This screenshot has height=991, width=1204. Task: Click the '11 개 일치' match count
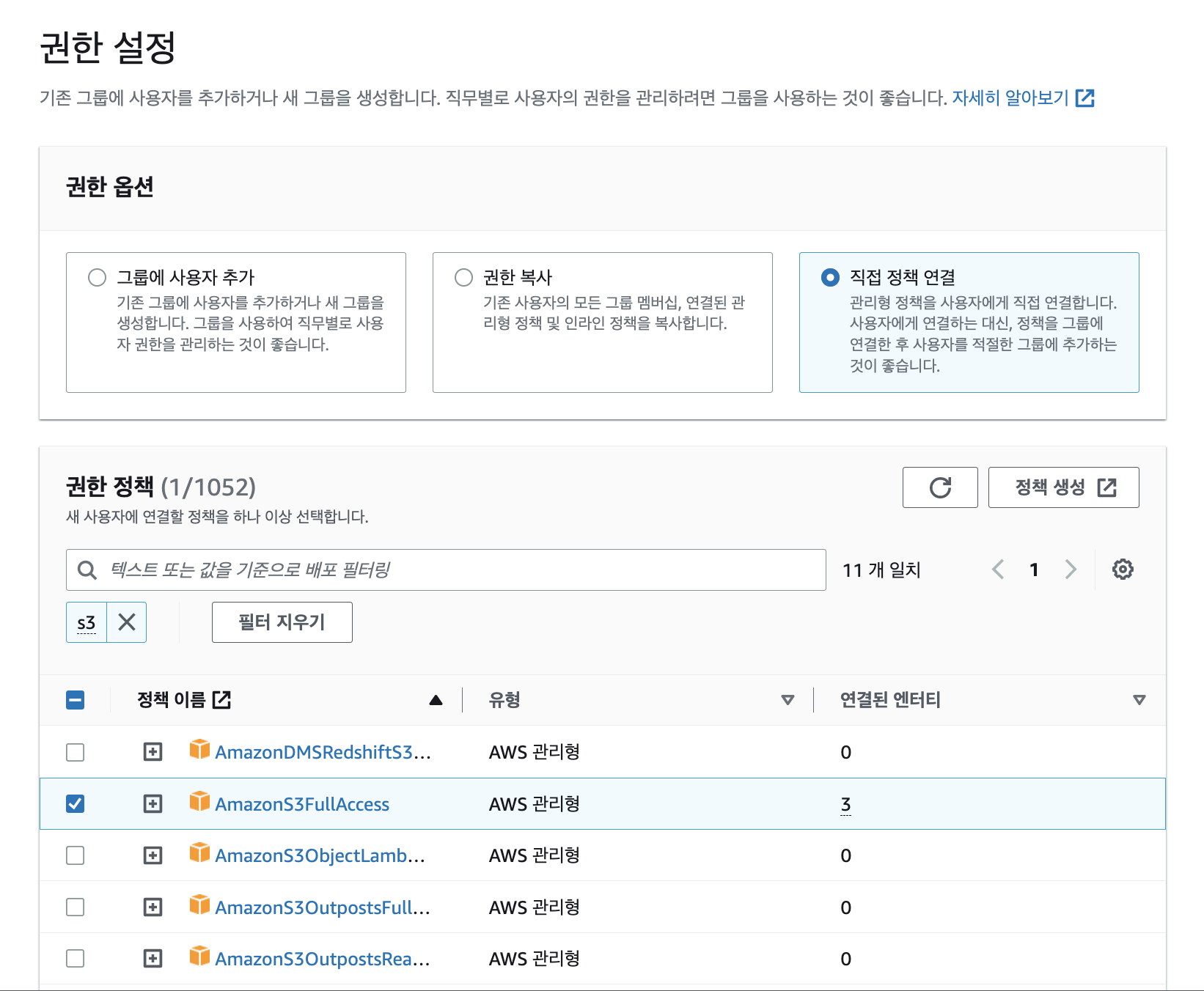(x=881, y=570)
